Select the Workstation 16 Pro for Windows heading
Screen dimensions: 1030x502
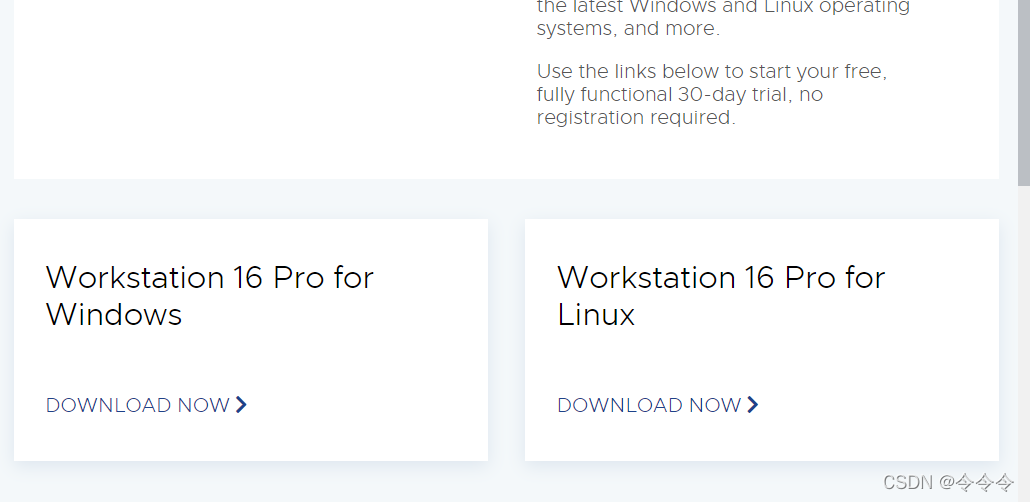(210, 296)
